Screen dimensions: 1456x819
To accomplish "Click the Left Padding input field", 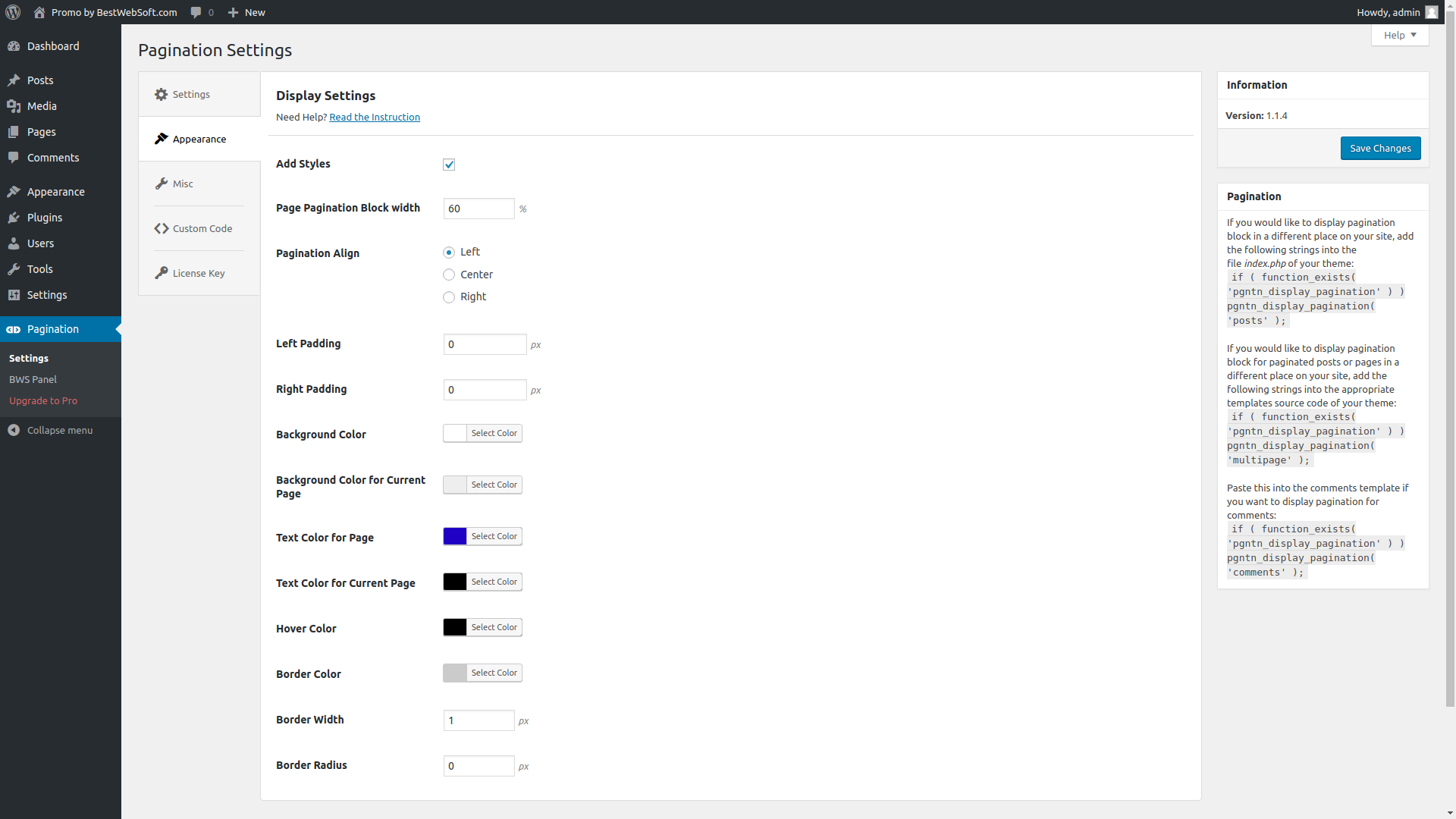I will click(485, 344).
